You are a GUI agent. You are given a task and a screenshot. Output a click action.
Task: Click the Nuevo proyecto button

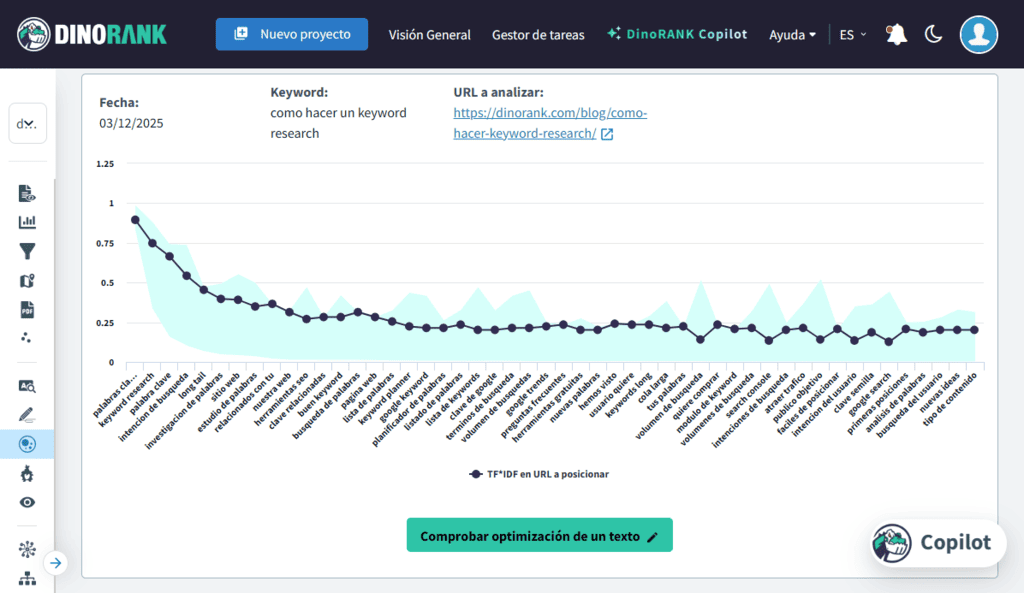(292, 34)
